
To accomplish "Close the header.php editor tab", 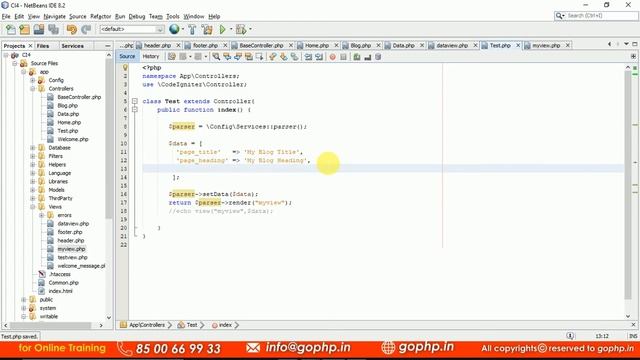I will click(178, 45).
